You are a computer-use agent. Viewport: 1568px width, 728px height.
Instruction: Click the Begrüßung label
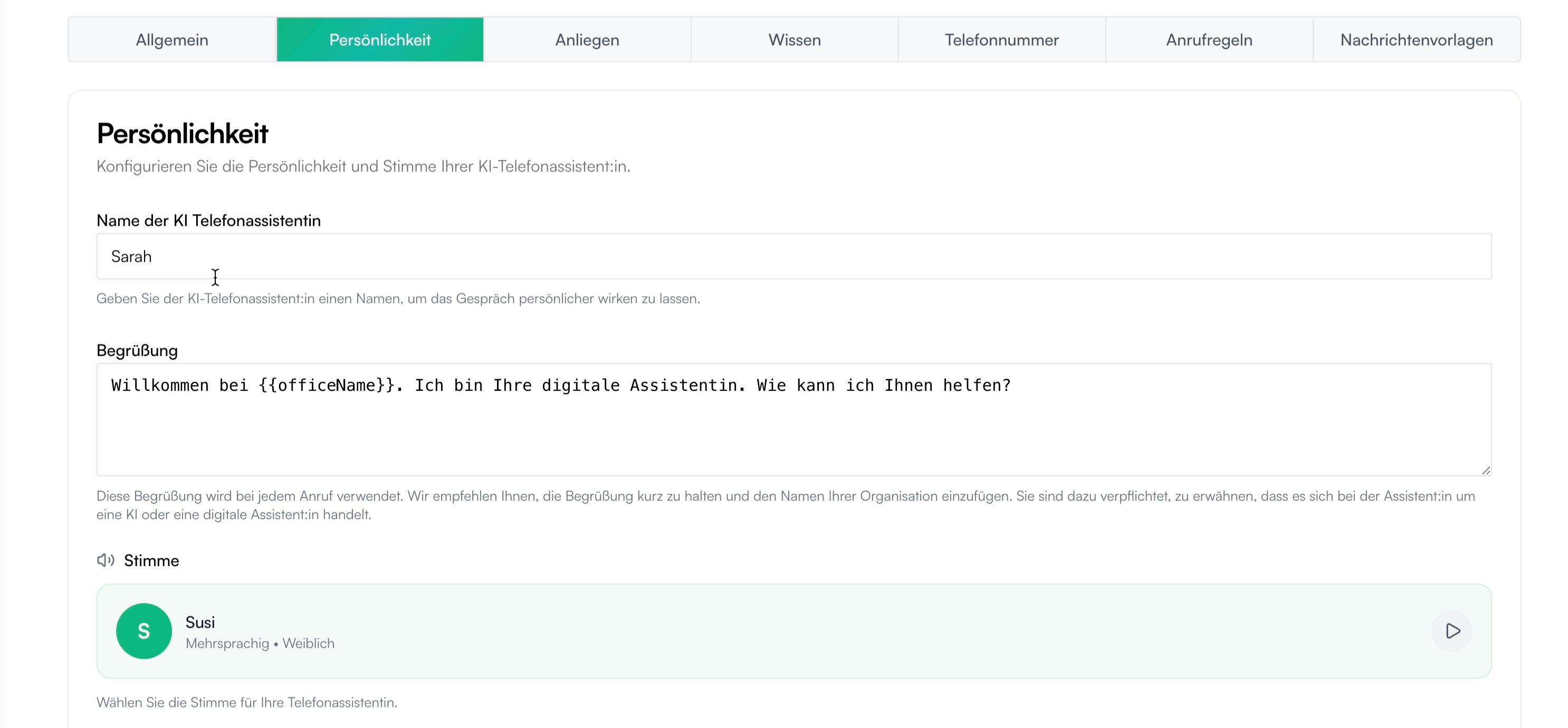[x=137, y=351]
